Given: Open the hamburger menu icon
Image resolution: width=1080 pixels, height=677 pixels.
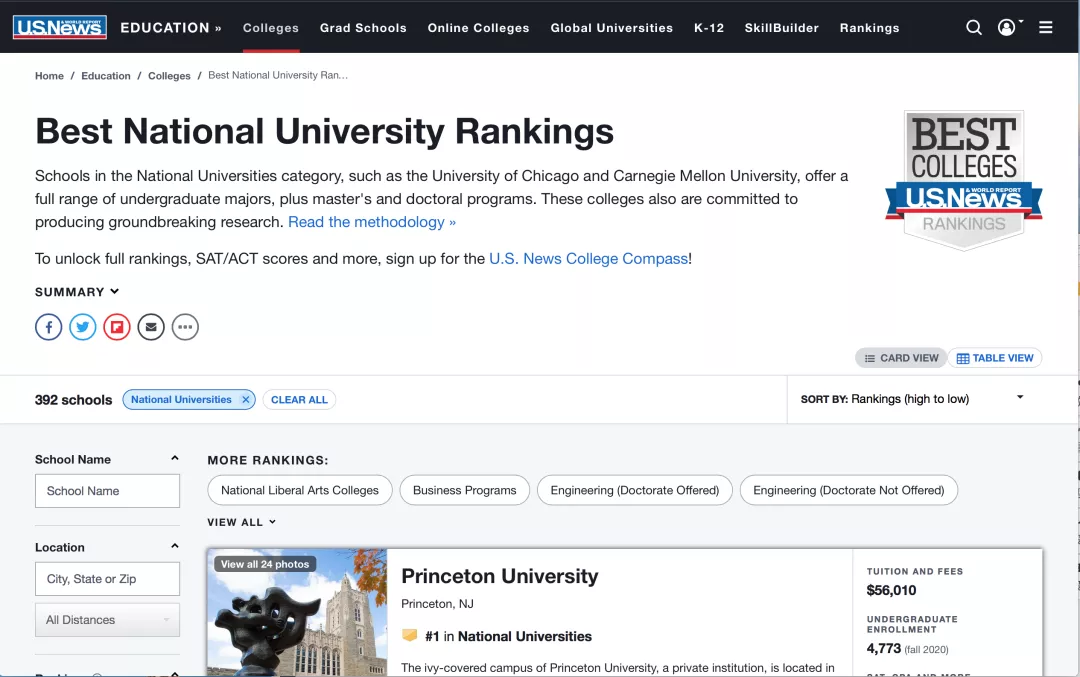Looking at the screenshot, I should click(x=1046, y=28).
